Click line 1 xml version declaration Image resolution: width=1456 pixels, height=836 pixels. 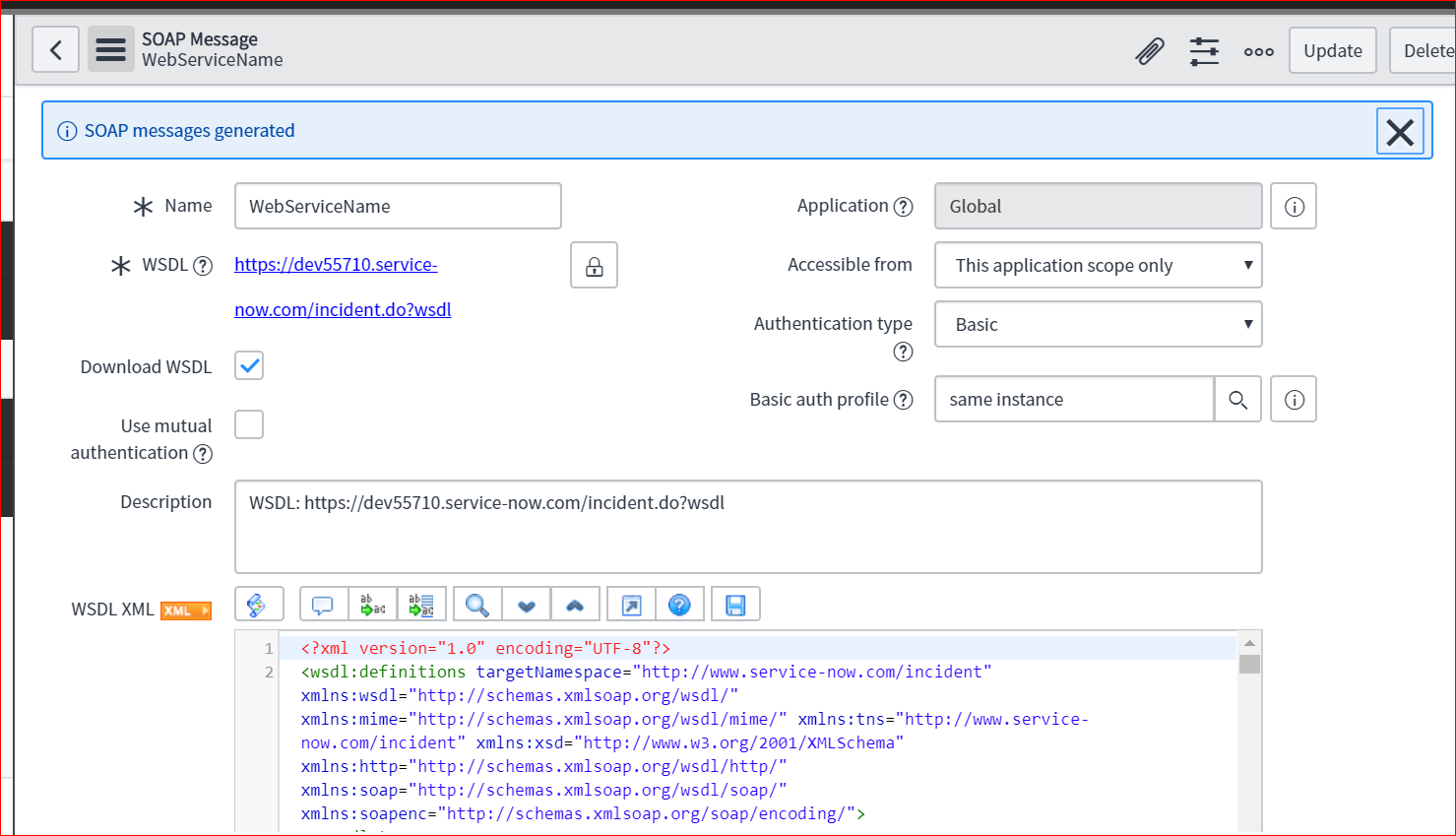pos(485,648)
